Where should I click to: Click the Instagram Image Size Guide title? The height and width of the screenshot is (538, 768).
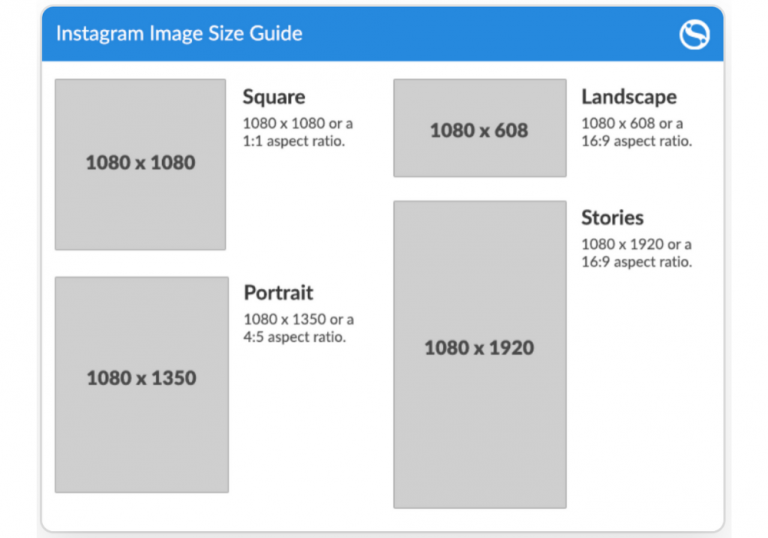(179, 34)
